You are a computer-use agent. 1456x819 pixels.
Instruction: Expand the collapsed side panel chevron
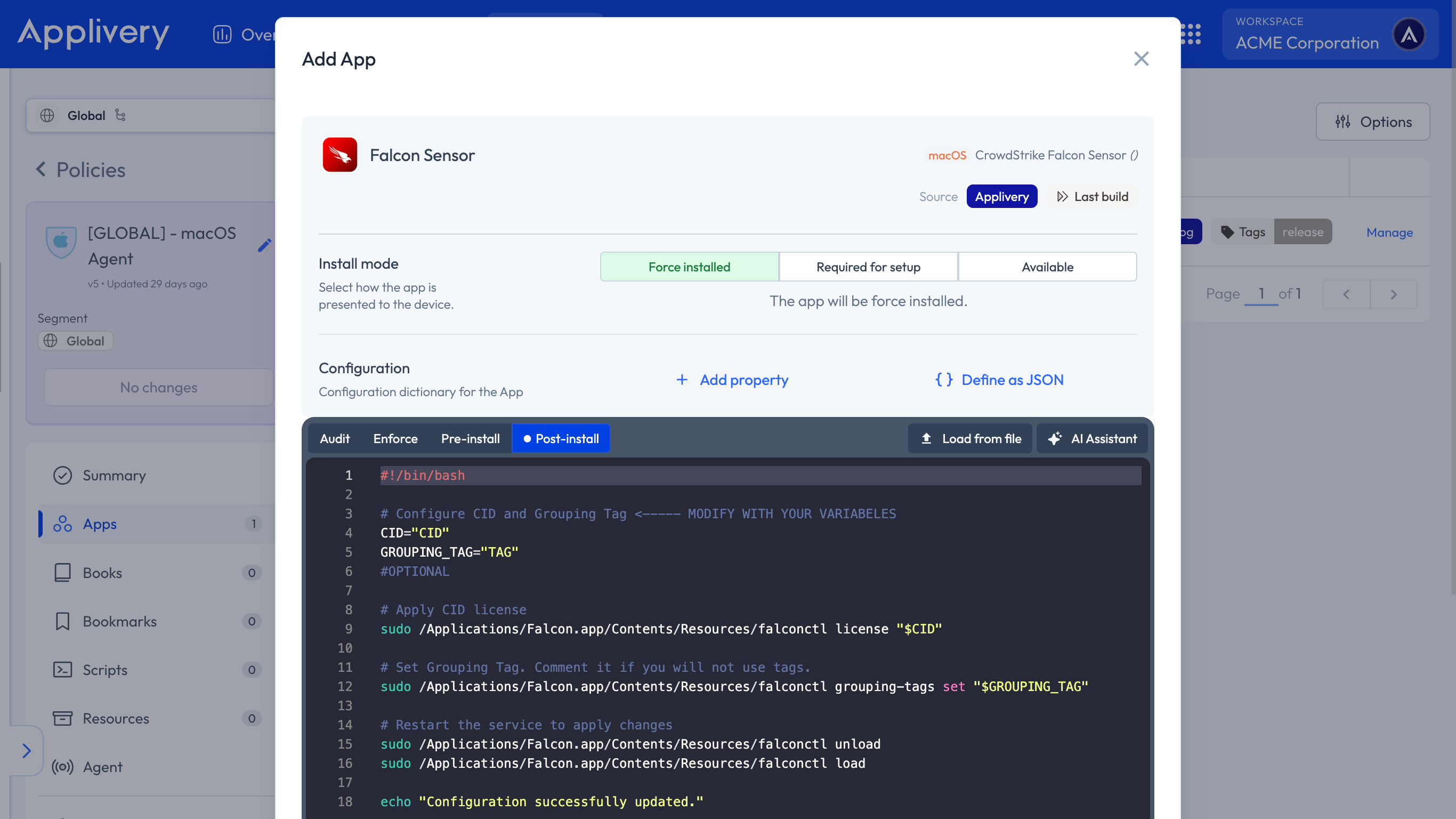tap(26, 751)
